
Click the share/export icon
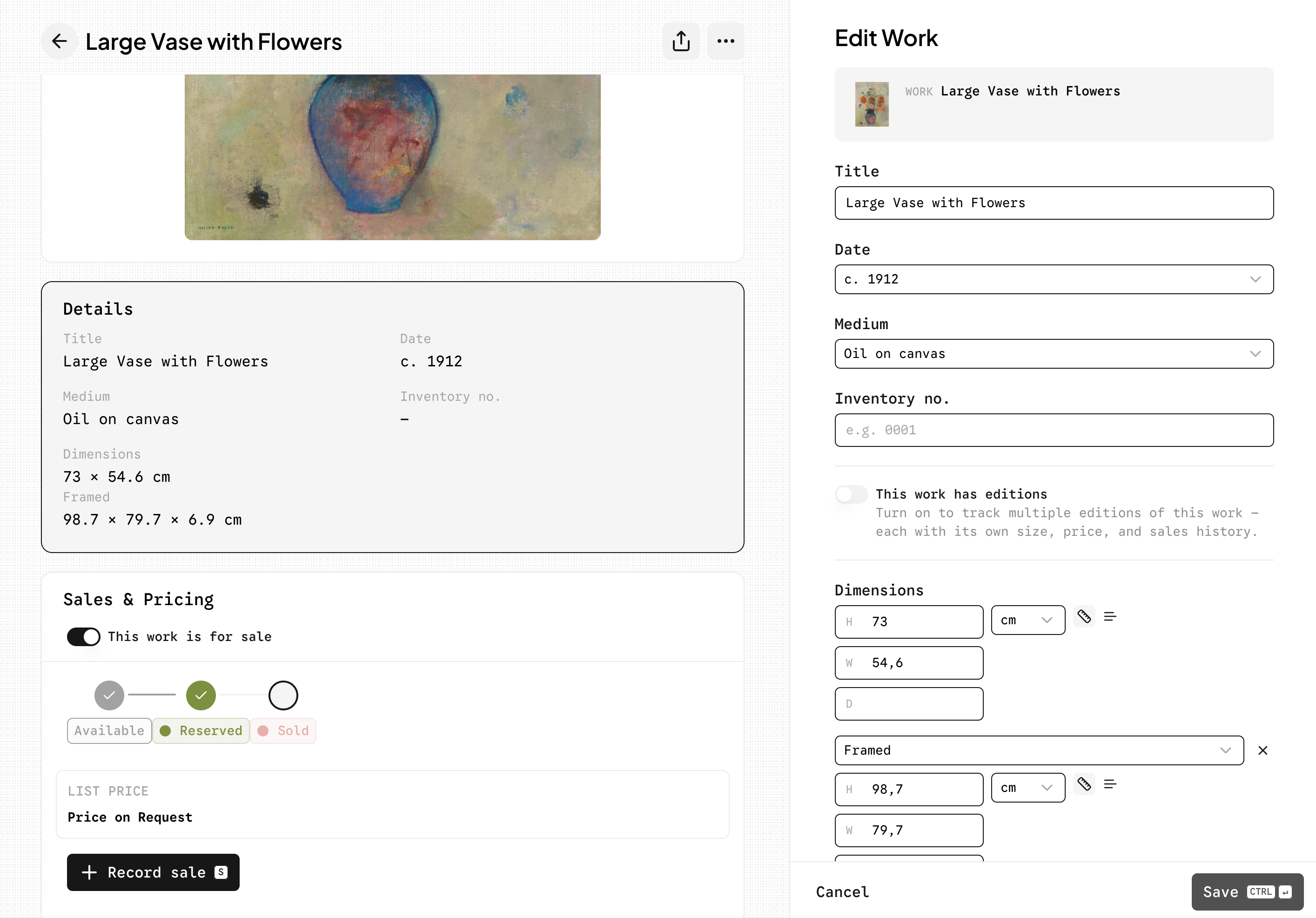(680, 41)
